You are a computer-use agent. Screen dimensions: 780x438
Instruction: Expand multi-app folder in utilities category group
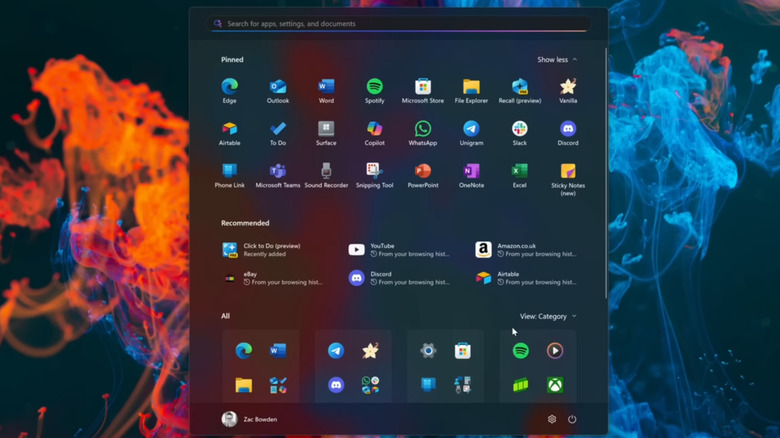[463, 385]
